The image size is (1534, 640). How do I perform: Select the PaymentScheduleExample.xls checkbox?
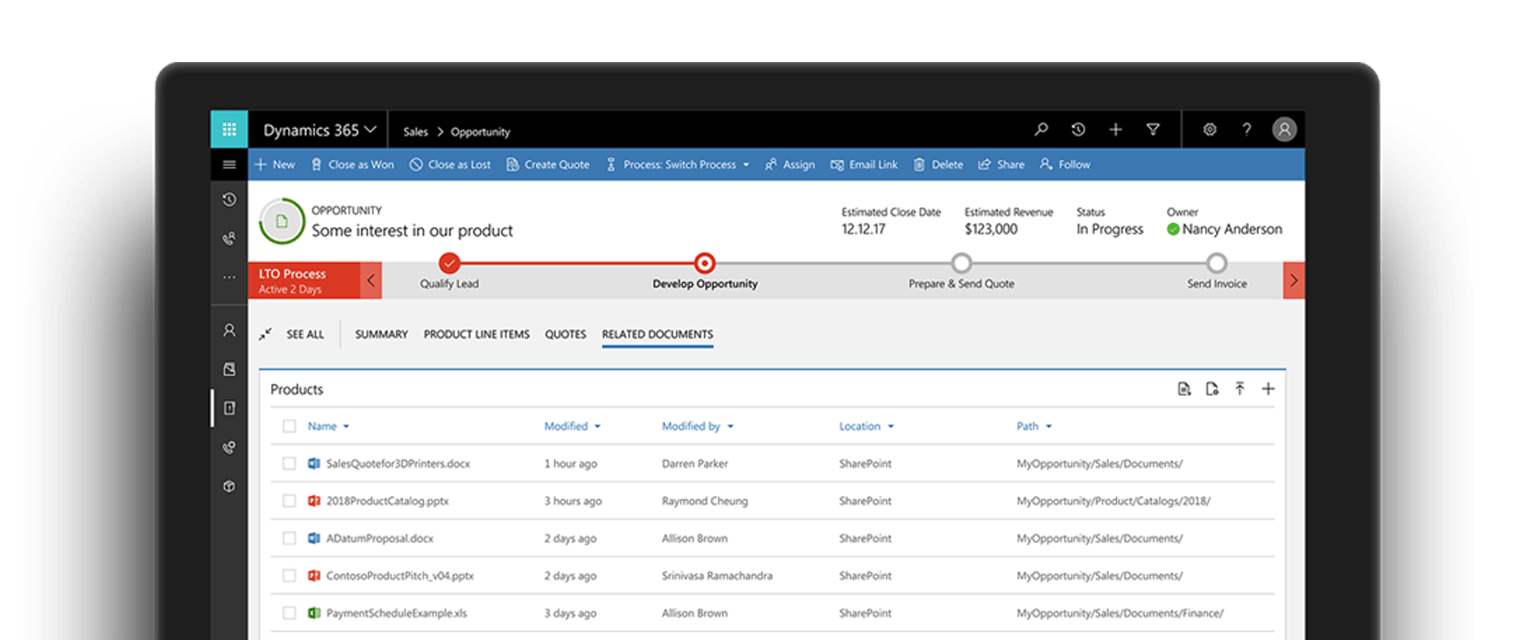pyautogui.click(x=289, y=613)
